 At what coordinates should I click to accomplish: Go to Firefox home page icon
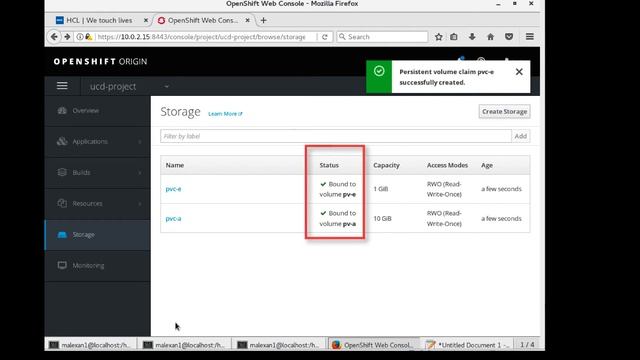pyautogui.click(x=491, y=37)
